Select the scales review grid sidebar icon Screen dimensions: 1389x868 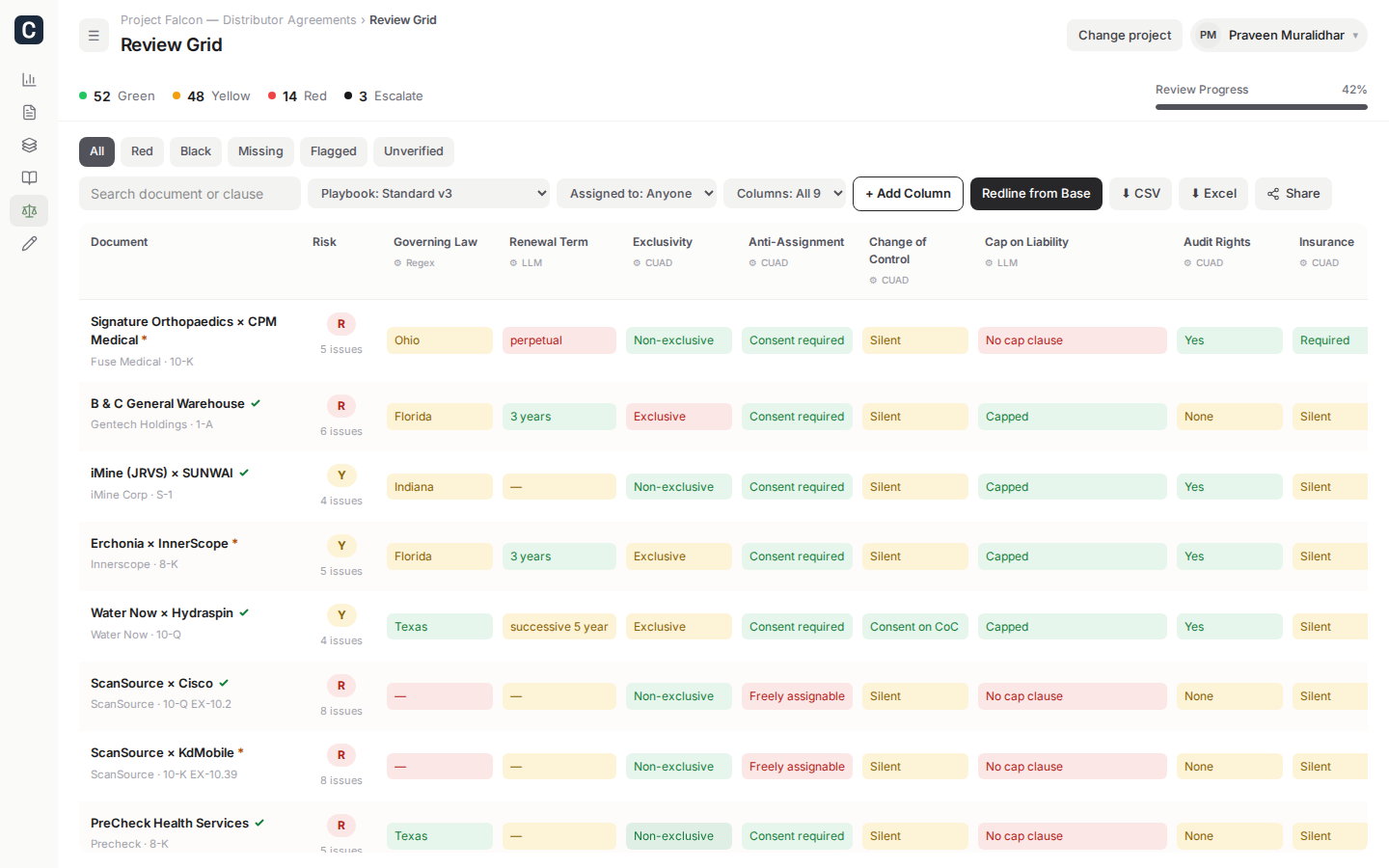tap(29, 211)
